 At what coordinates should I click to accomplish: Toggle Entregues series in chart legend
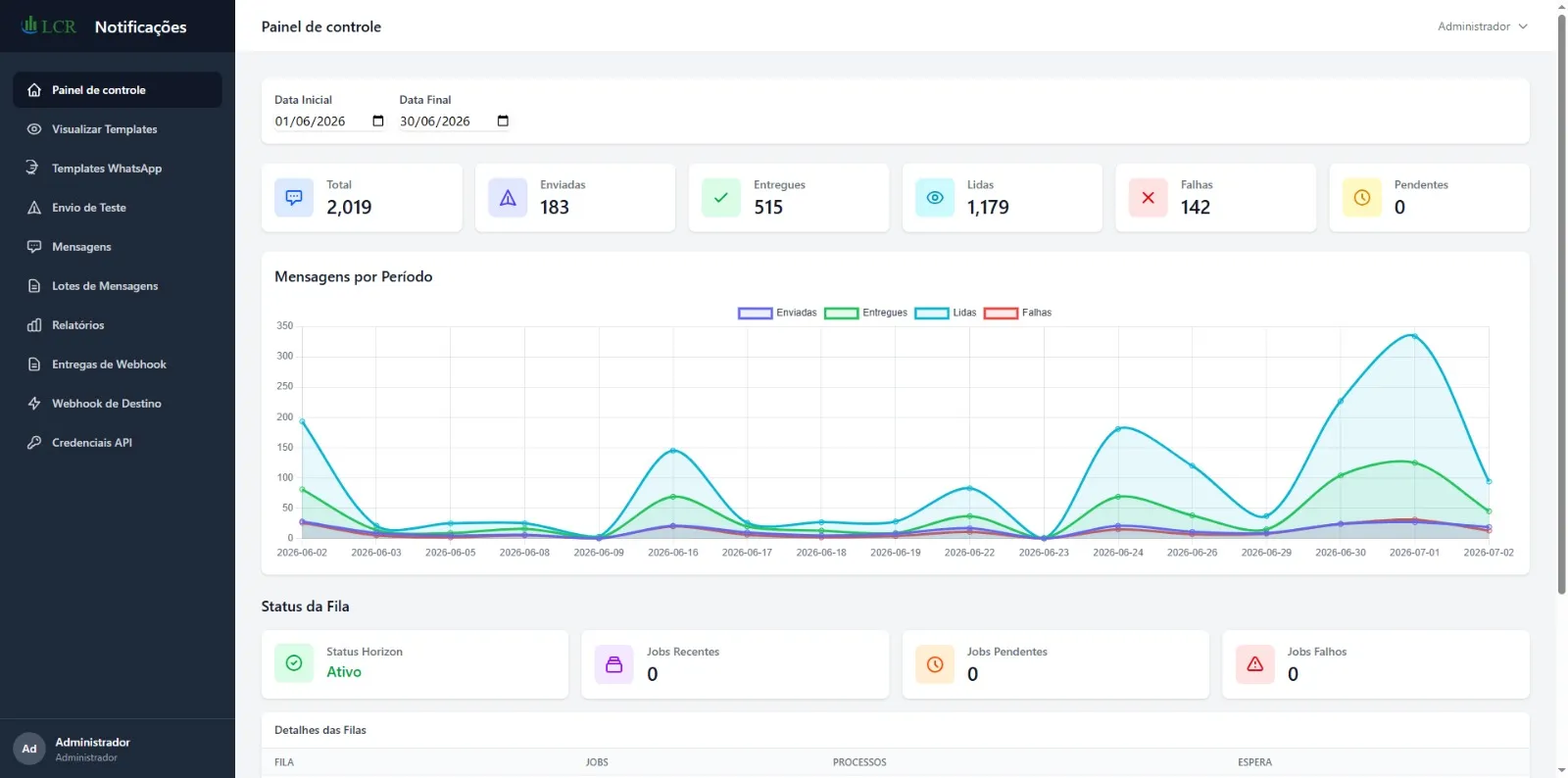pos(866,314)
